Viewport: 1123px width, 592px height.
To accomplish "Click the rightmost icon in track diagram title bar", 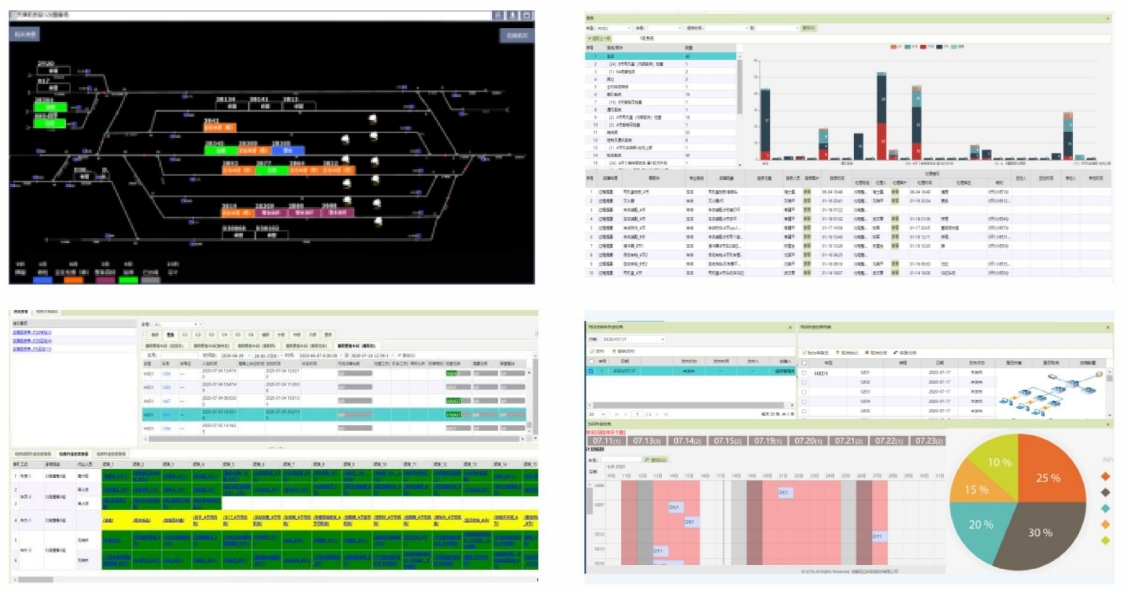I will coord(527,16).
